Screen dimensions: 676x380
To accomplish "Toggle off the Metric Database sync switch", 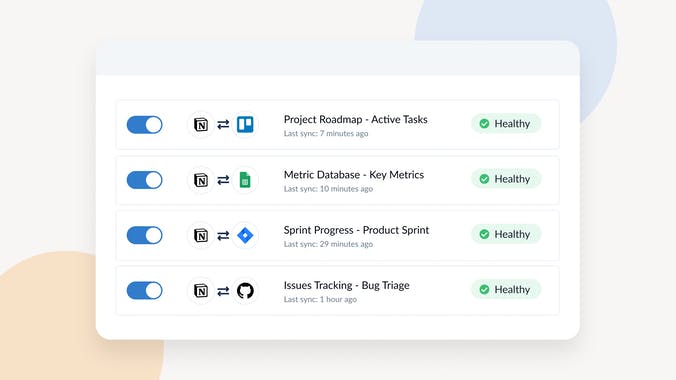I will coord(144,180).
